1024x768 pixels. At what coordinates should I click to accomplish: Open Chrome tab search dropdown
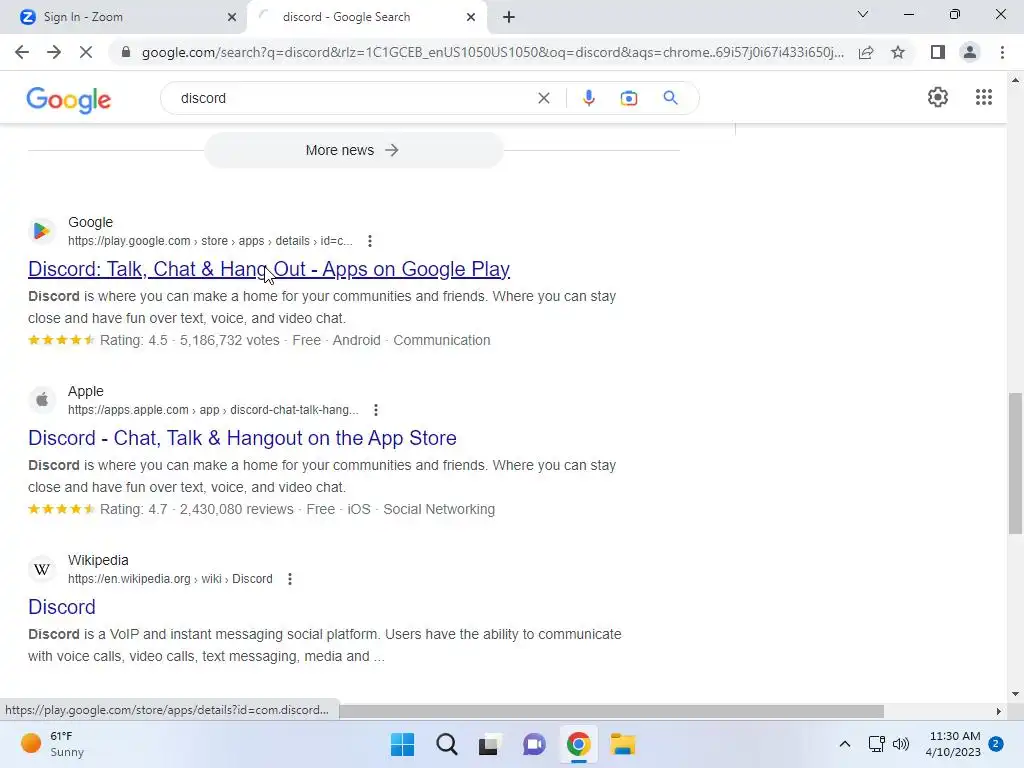coord(863,14)
